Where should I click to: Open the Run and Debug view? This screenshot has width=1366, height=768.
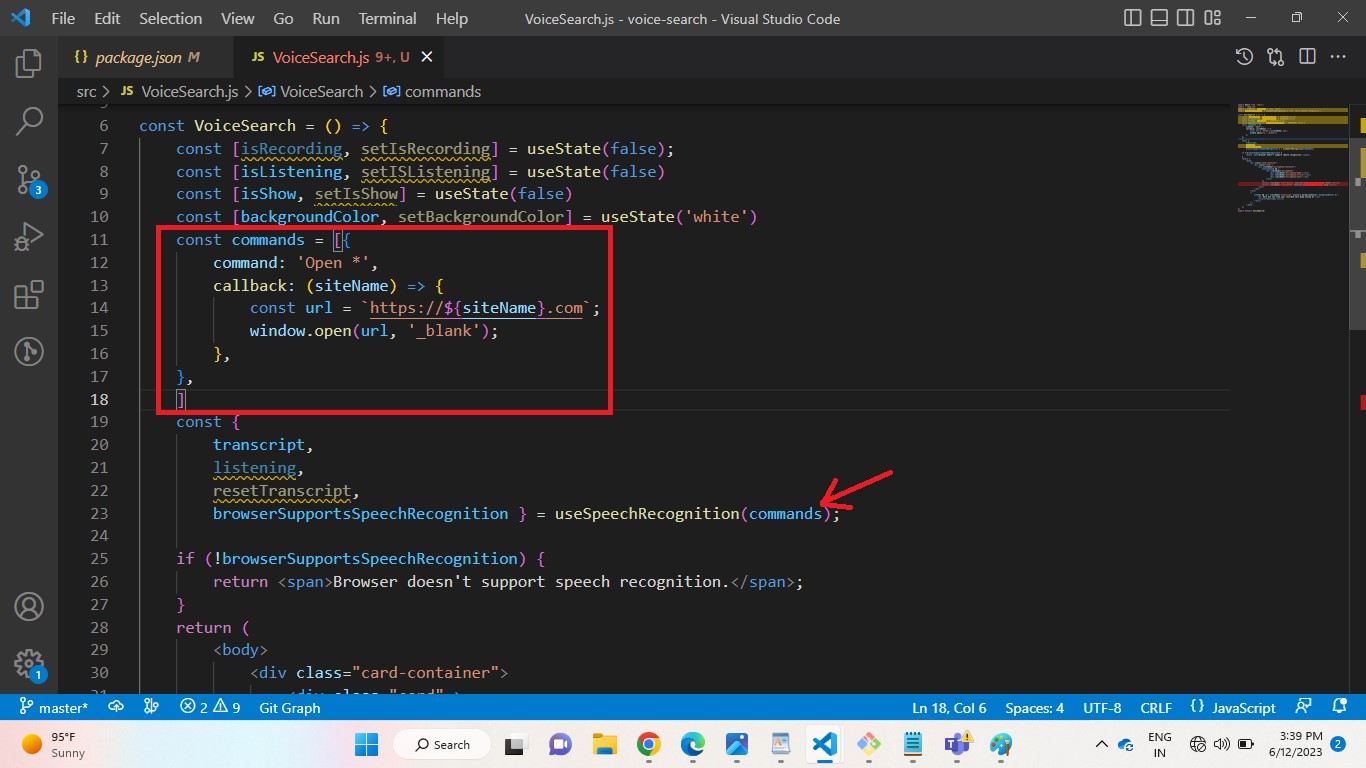coord(28,237)
